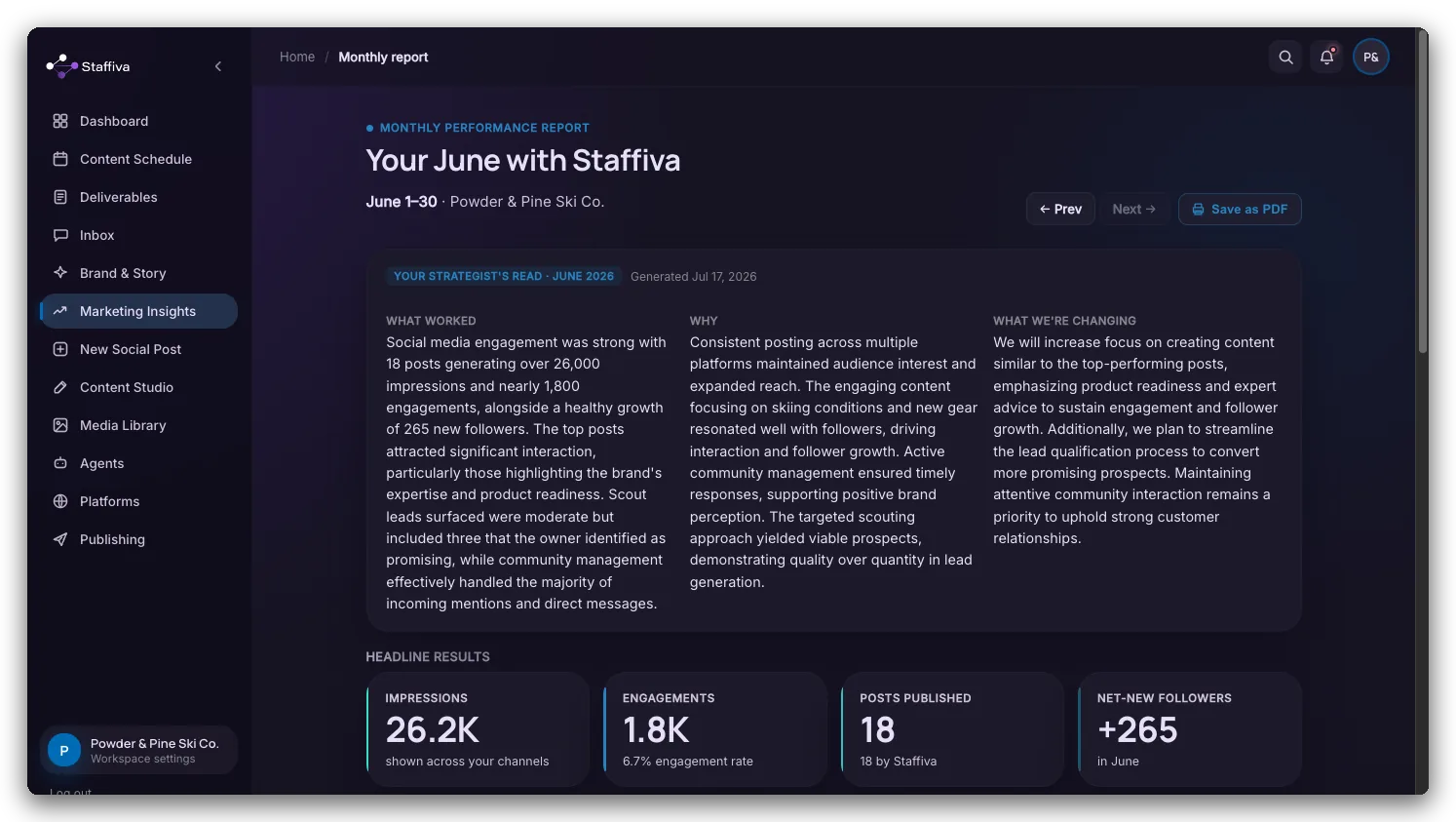This screenshot has width=1456, height=822.
Task: Click the Brand & Story sparkle icon
Action: pyautogui.click(x=60, y=273)
